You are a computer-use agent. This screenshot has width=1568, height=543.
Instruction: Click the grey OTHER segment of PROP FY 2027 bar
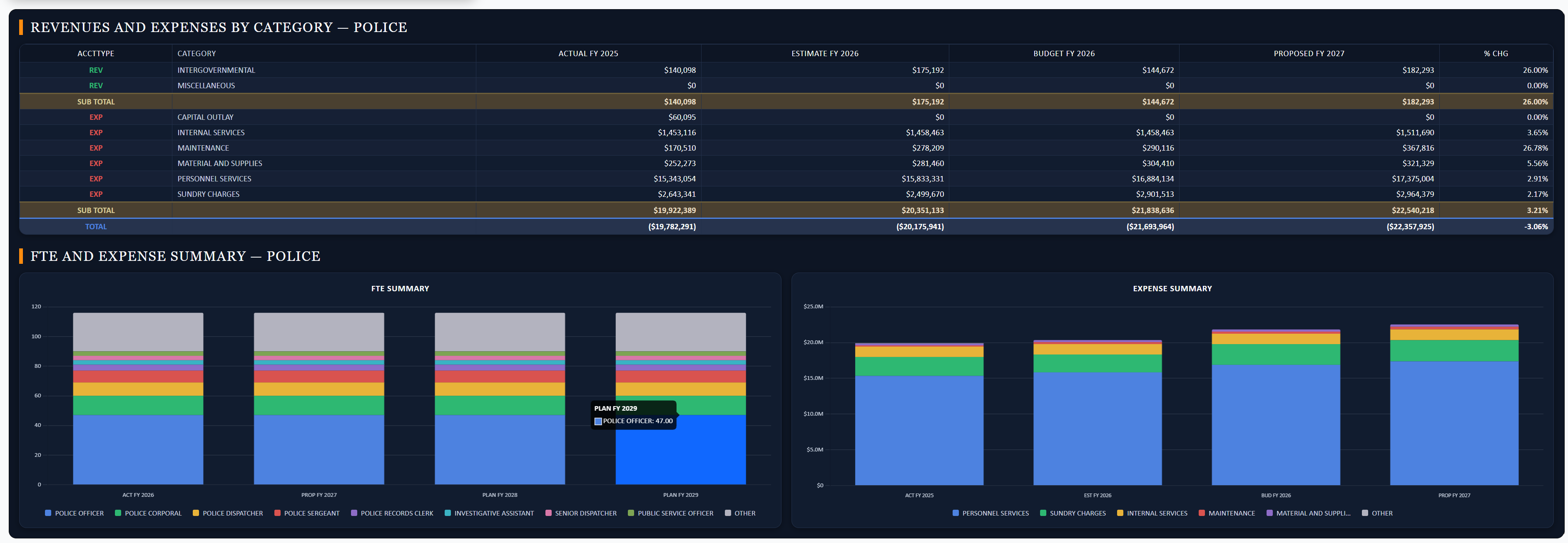319,332
